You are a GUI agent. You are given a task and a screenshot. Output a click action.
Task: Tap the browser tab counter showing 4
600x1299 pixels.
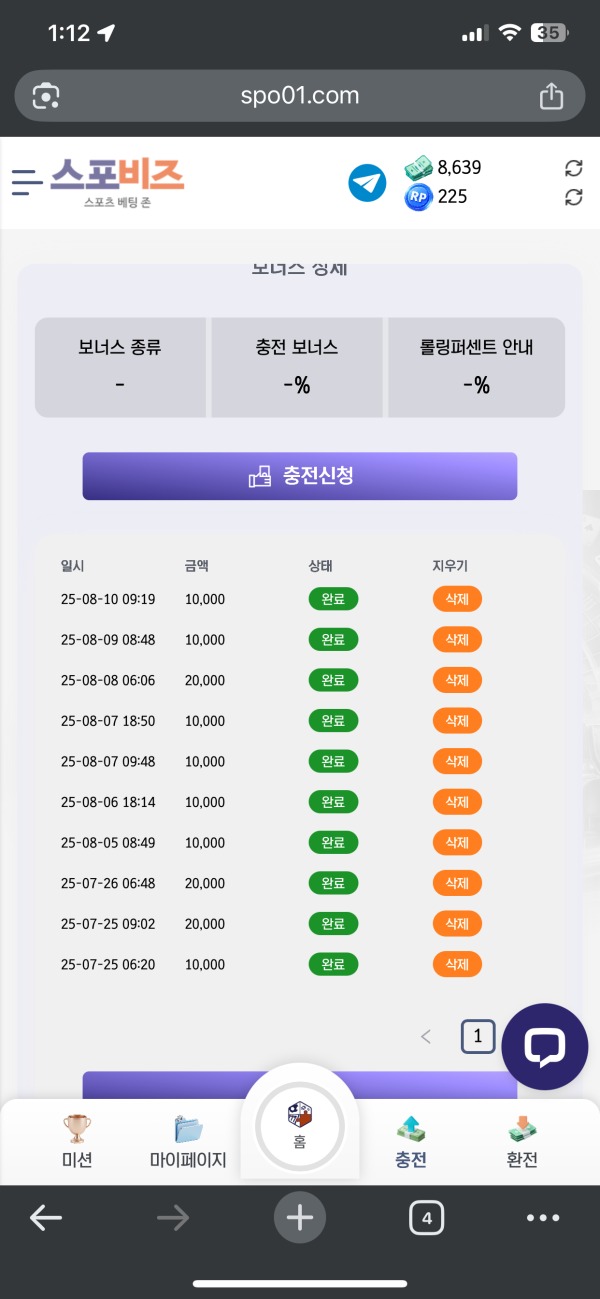[x=427, y=1218]
